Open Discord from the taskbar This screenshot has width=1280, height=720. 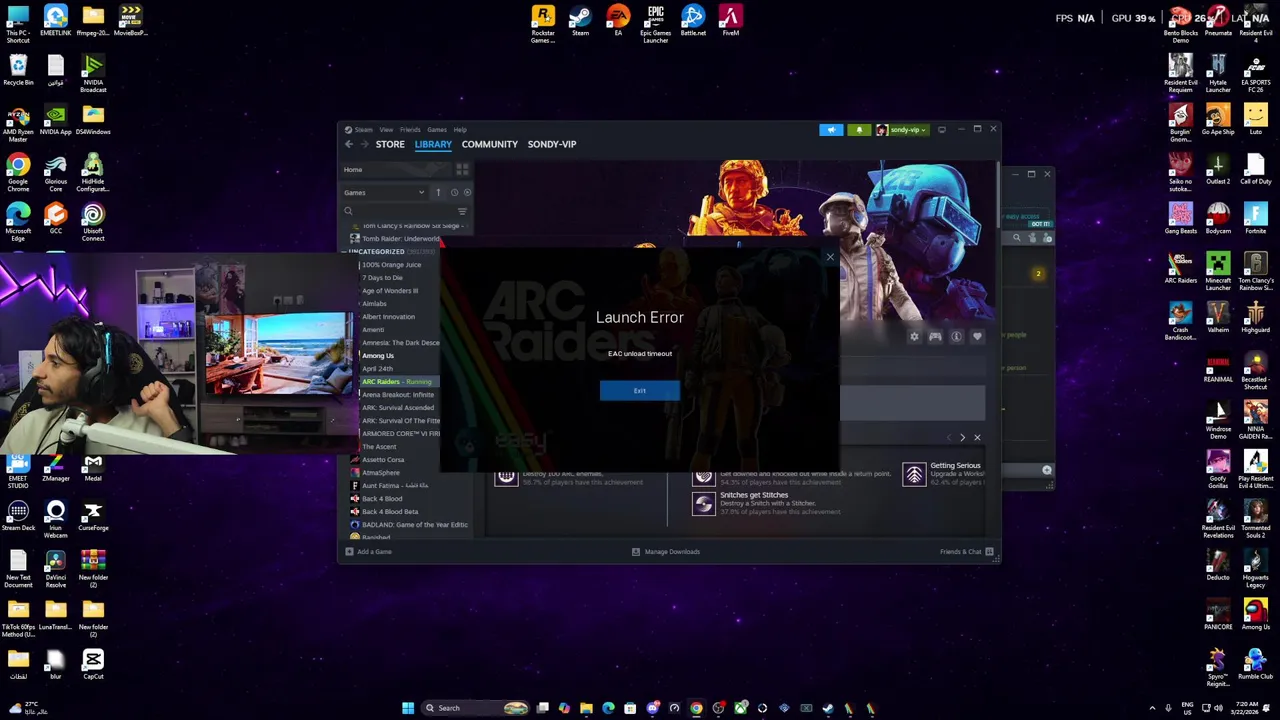(652, 708)
